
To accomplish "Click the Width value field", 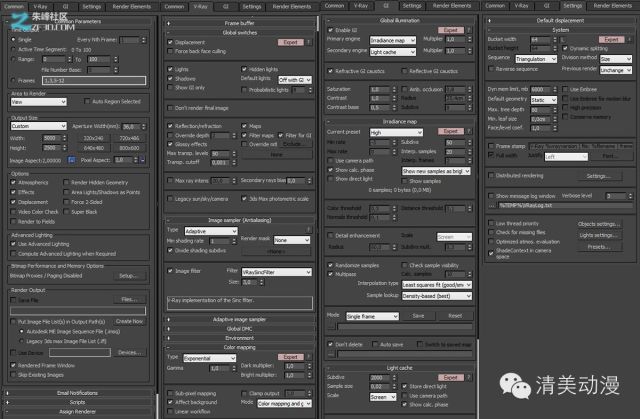I will (52, 138).
